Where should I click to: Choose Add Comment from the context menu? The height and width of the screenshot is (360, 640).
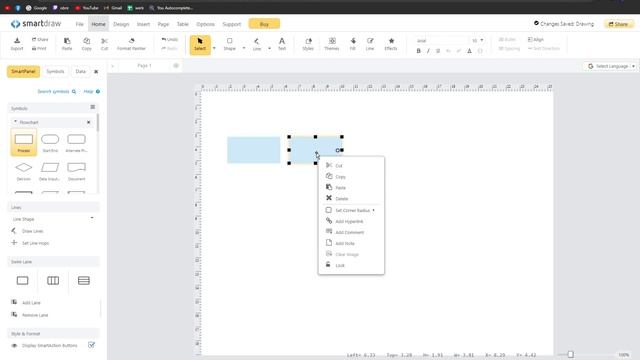pos(351,232)
